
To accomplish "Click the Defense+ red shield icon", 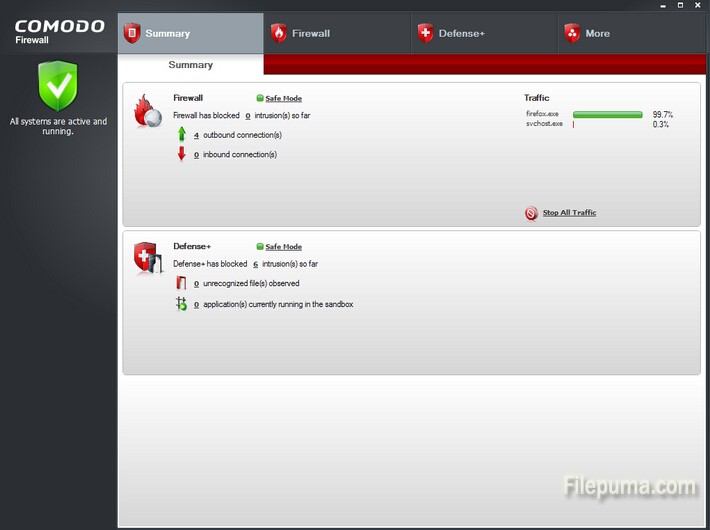I will [147, 258].
